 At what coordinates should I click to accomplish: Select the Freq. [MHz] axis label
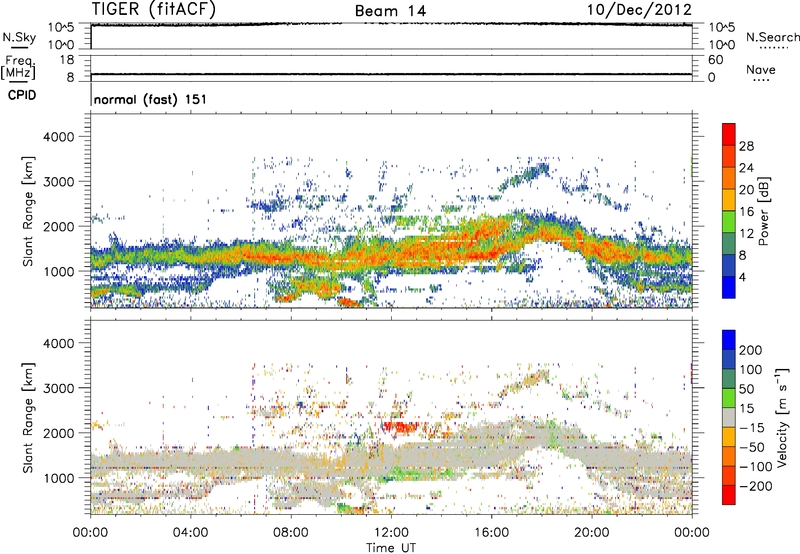19,67
